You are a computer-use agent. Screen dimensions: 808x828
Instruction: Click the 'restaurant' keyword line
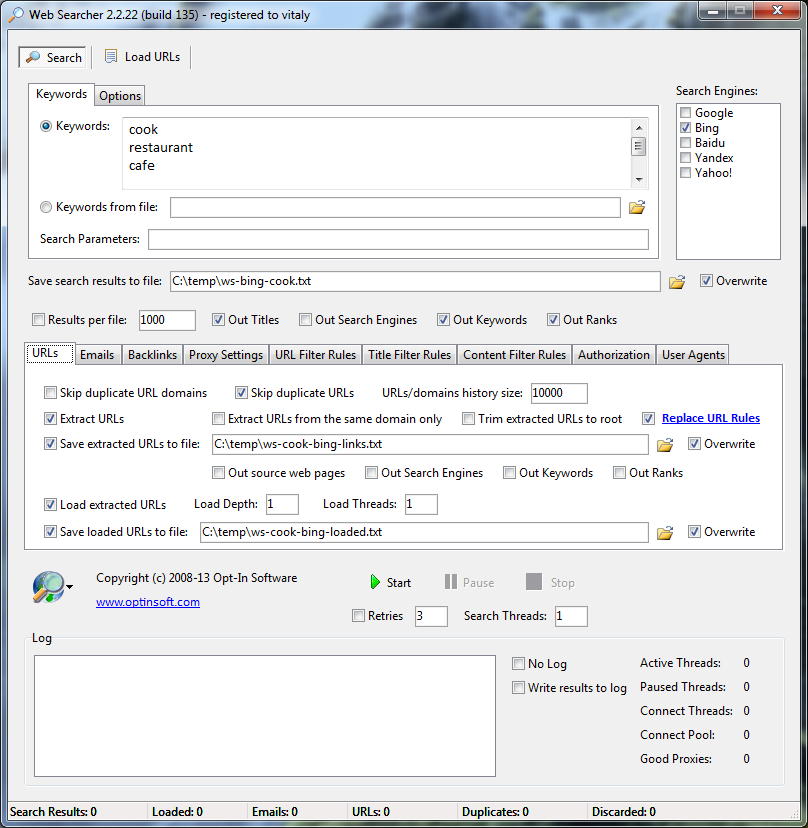pyautogui.click(x=161, y=148)
